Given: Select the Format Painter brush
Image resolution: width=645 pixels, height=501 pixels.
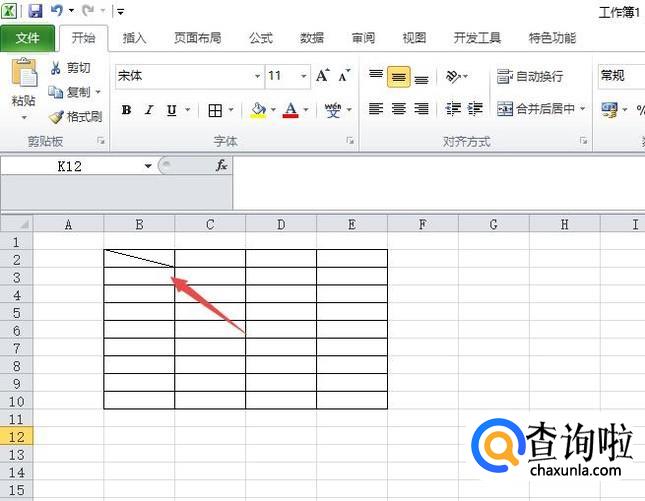Looking at the screenshot, I should click(56, 117).
